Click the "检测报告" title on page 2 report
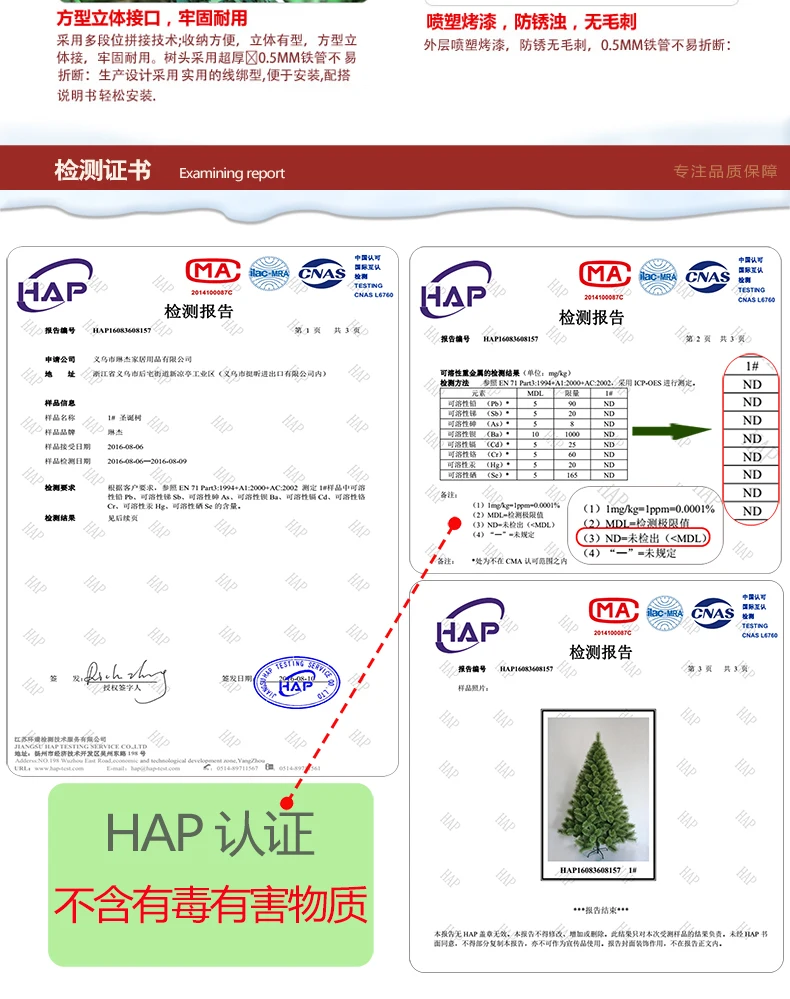Image resolution: width=790 pixels, height=999 pixels. 591,317
